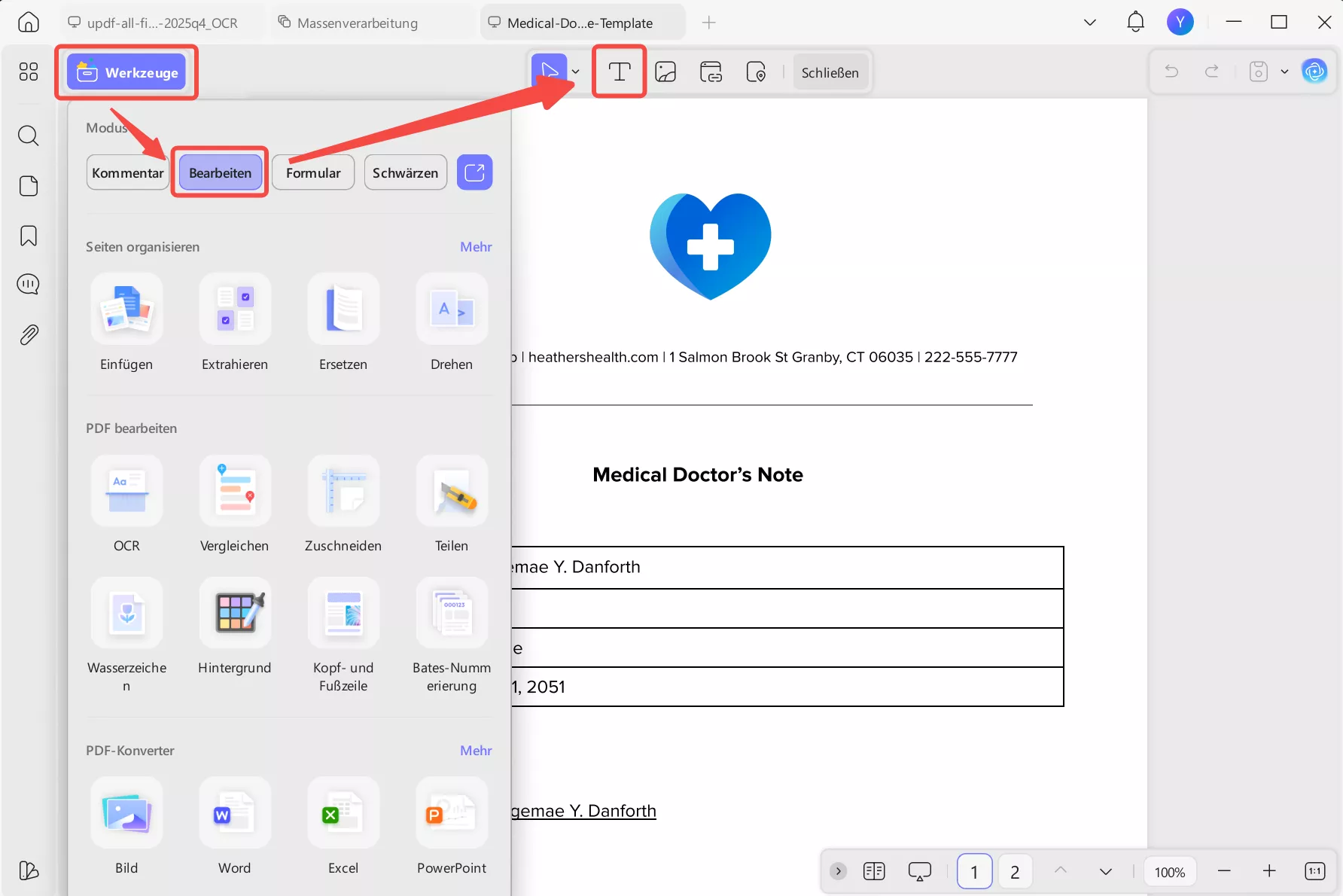This screenshot has width=1343, height=896.
Task: Collapse the bottom page toolbar
Action: click(x=838, y=871)
